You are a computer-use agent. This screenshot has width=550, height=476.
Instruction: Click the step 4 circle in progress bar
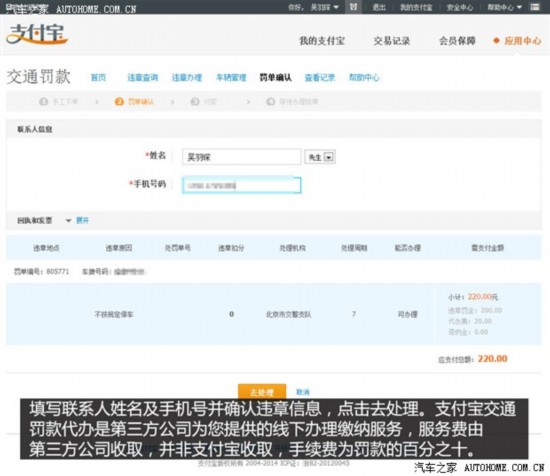coord(271,102)
